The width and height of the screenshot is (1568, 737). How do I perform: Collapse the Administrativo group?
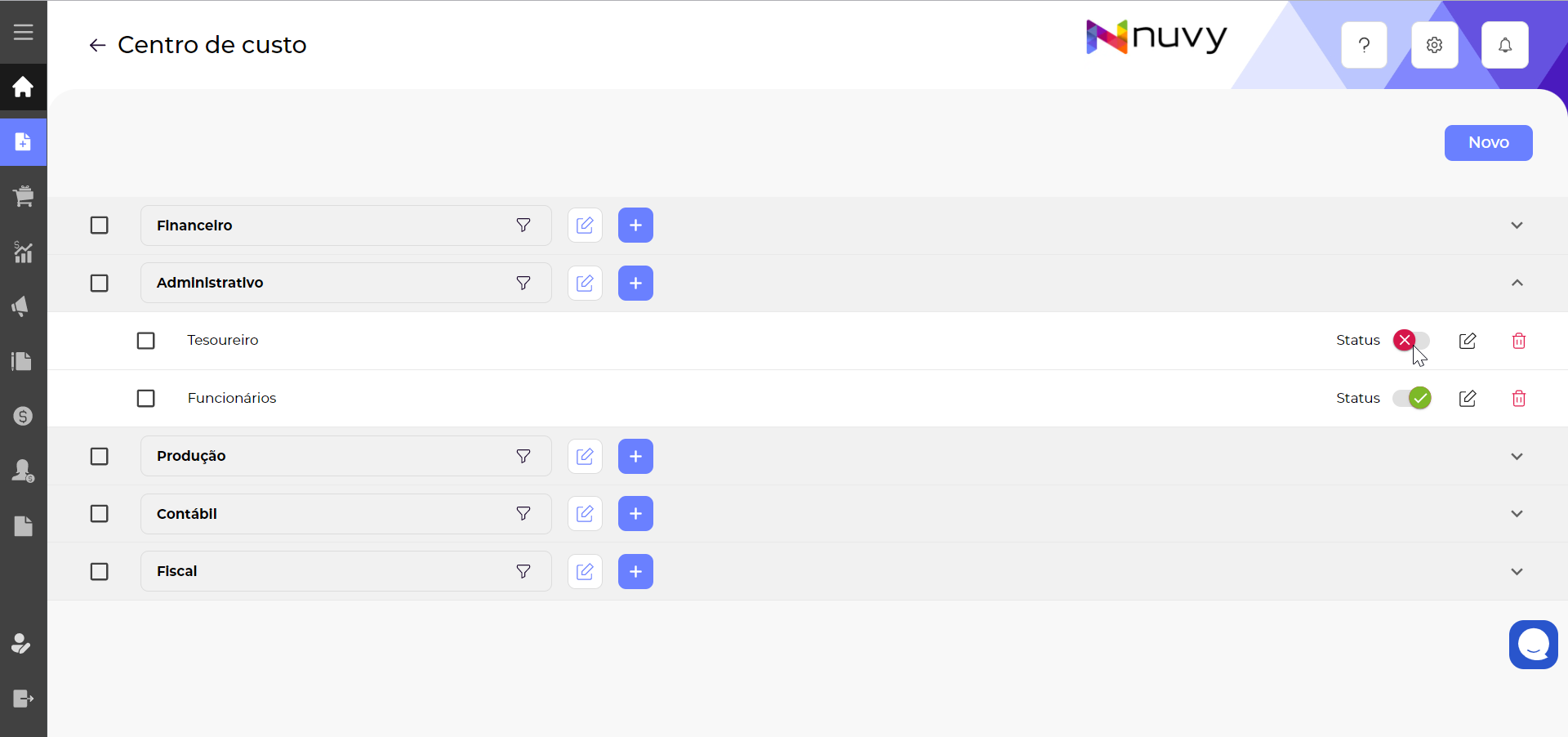[1517, 283]
